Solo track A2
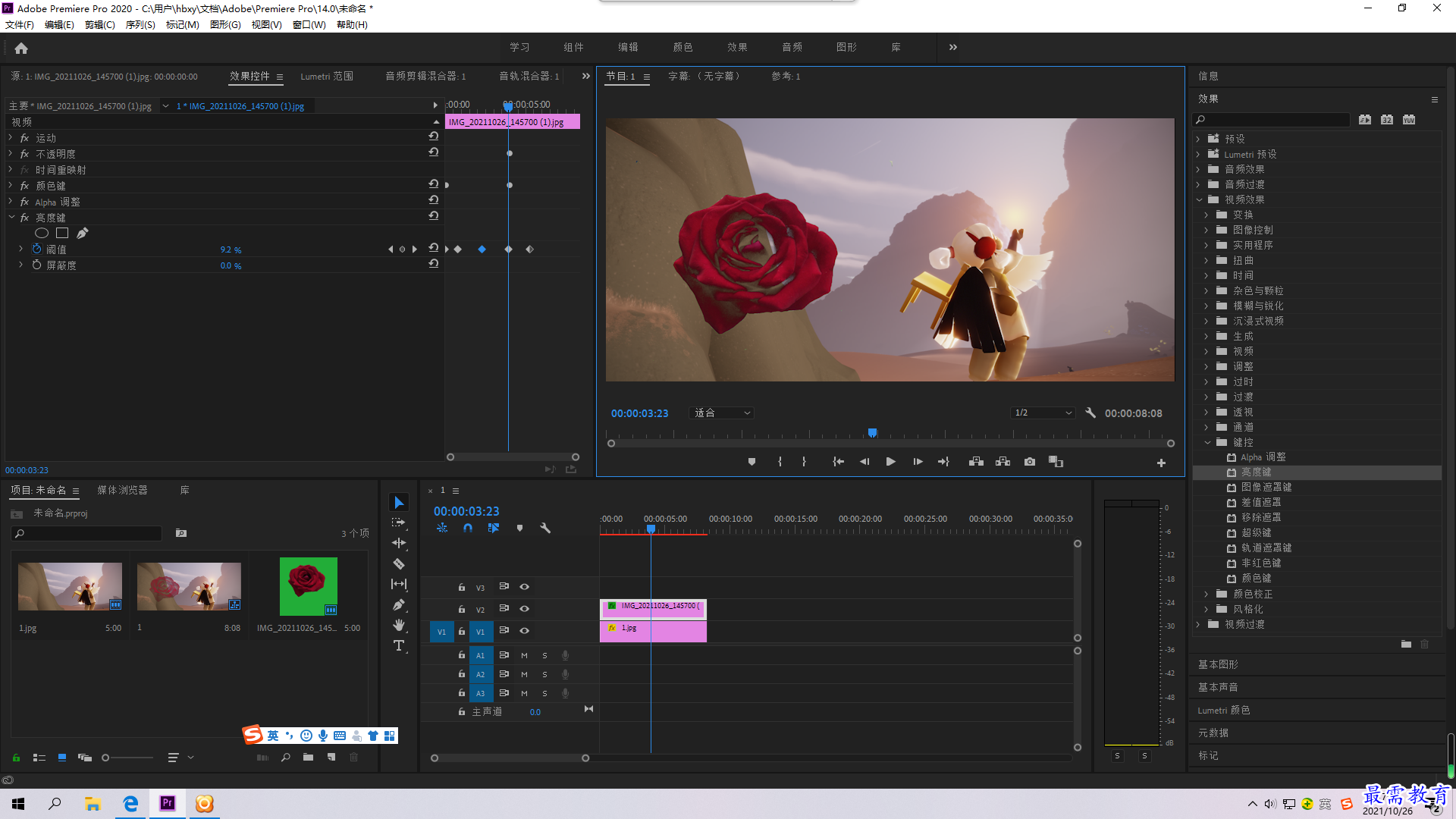1456x819 pixels. 544,674
